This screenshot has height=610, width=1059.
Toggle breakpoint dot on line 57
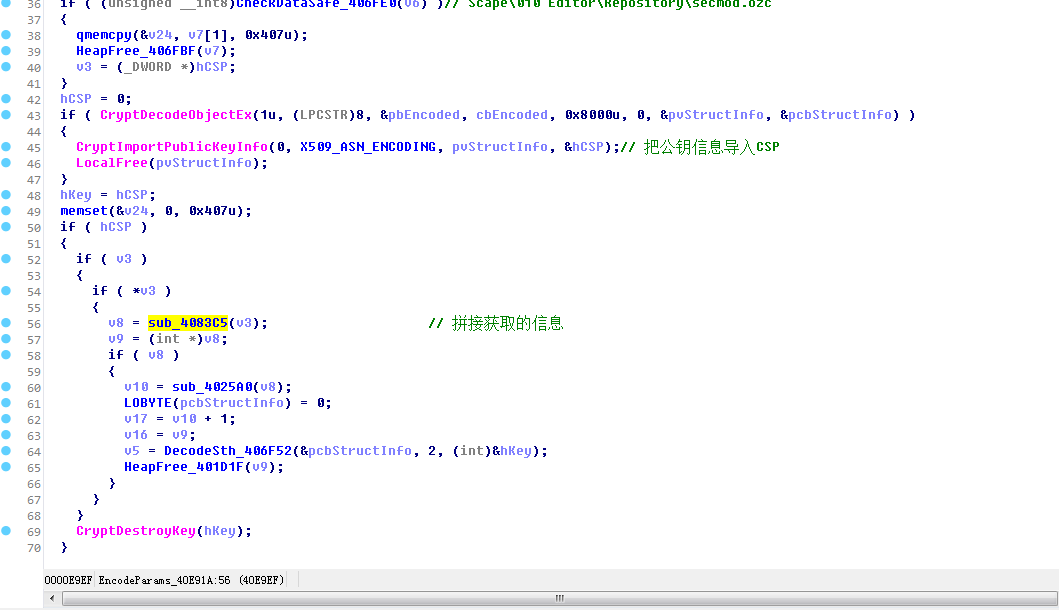pos(6,339)
